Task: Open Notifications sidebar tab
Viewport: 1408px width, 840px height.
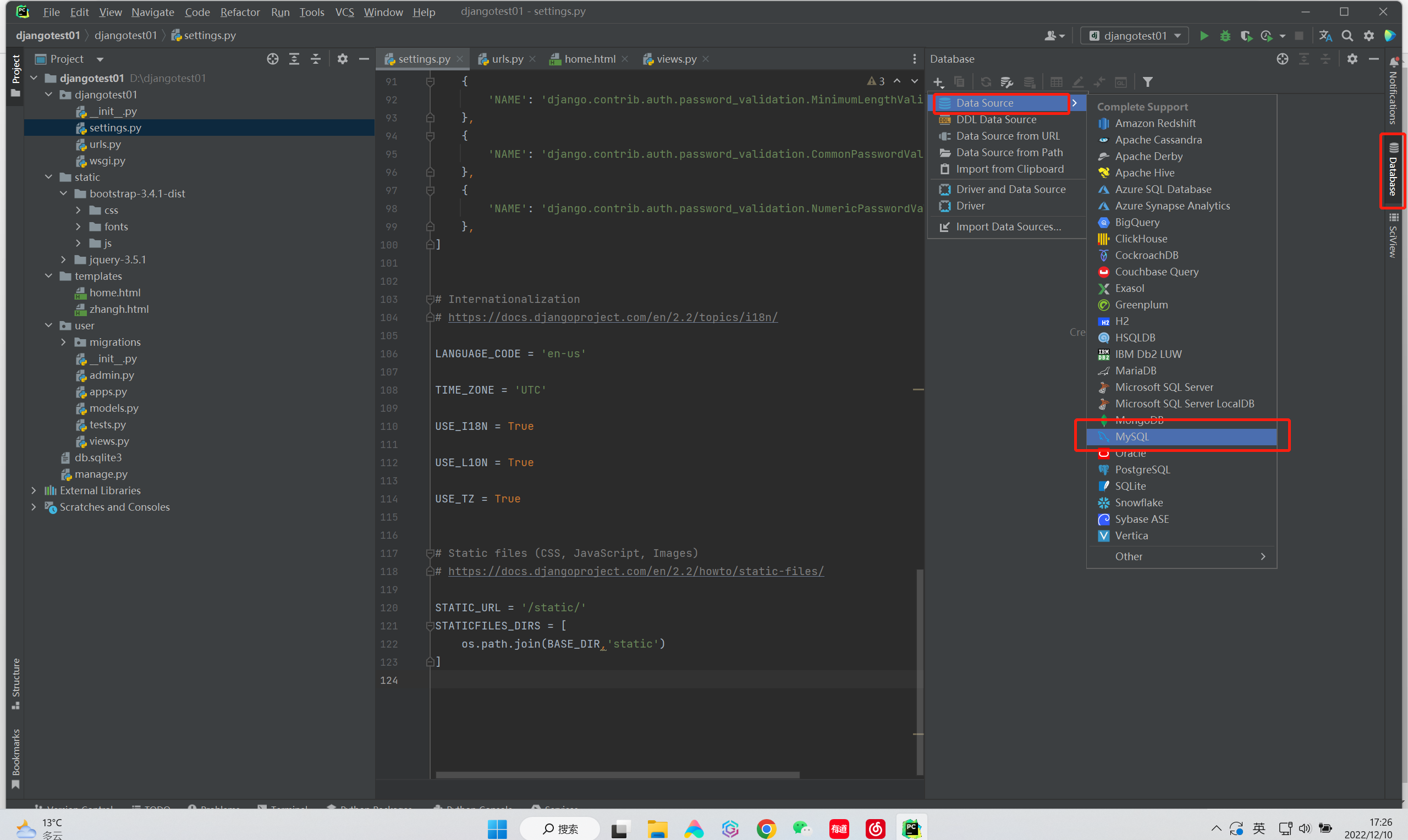Action: coord(1393,91)
